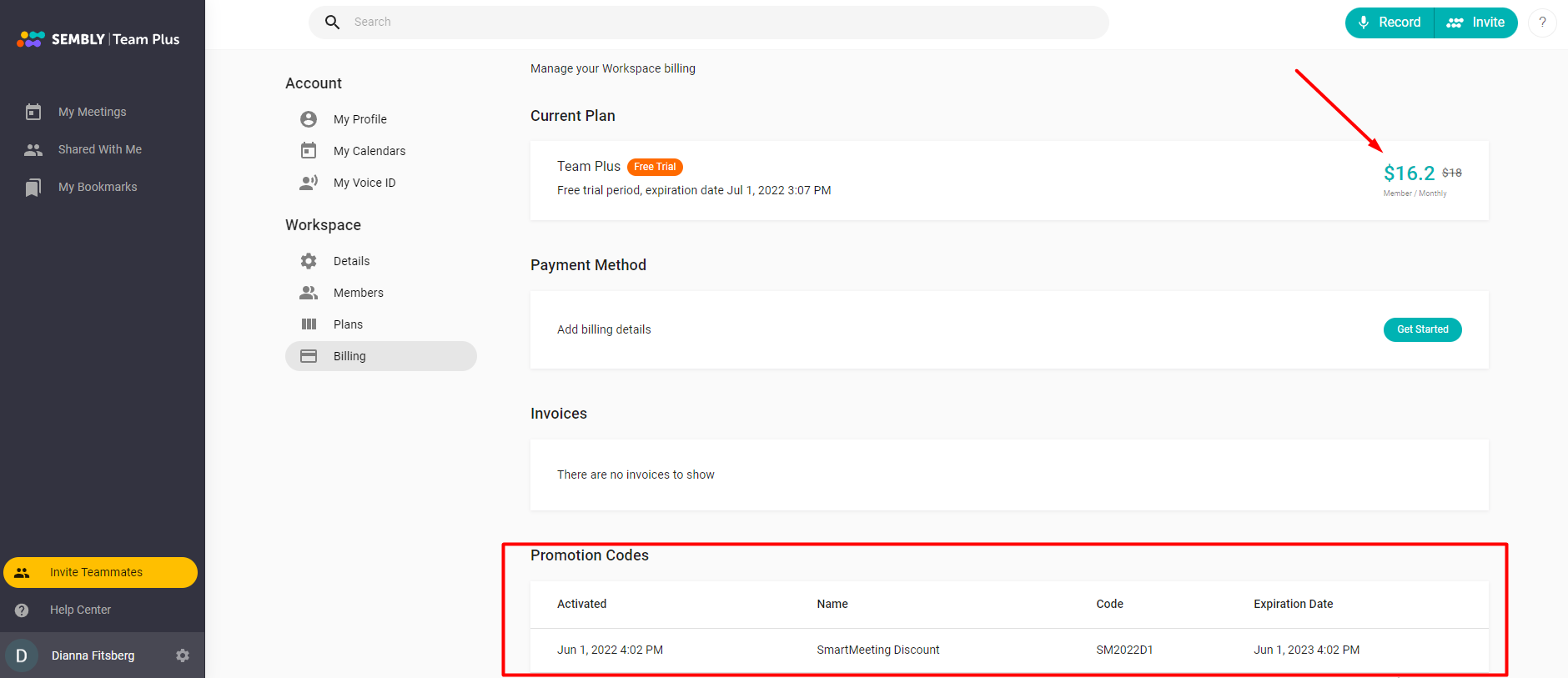Click the people icon in Invite button
Viewport: 1568px width, 678px height.
coord(1455,23)
